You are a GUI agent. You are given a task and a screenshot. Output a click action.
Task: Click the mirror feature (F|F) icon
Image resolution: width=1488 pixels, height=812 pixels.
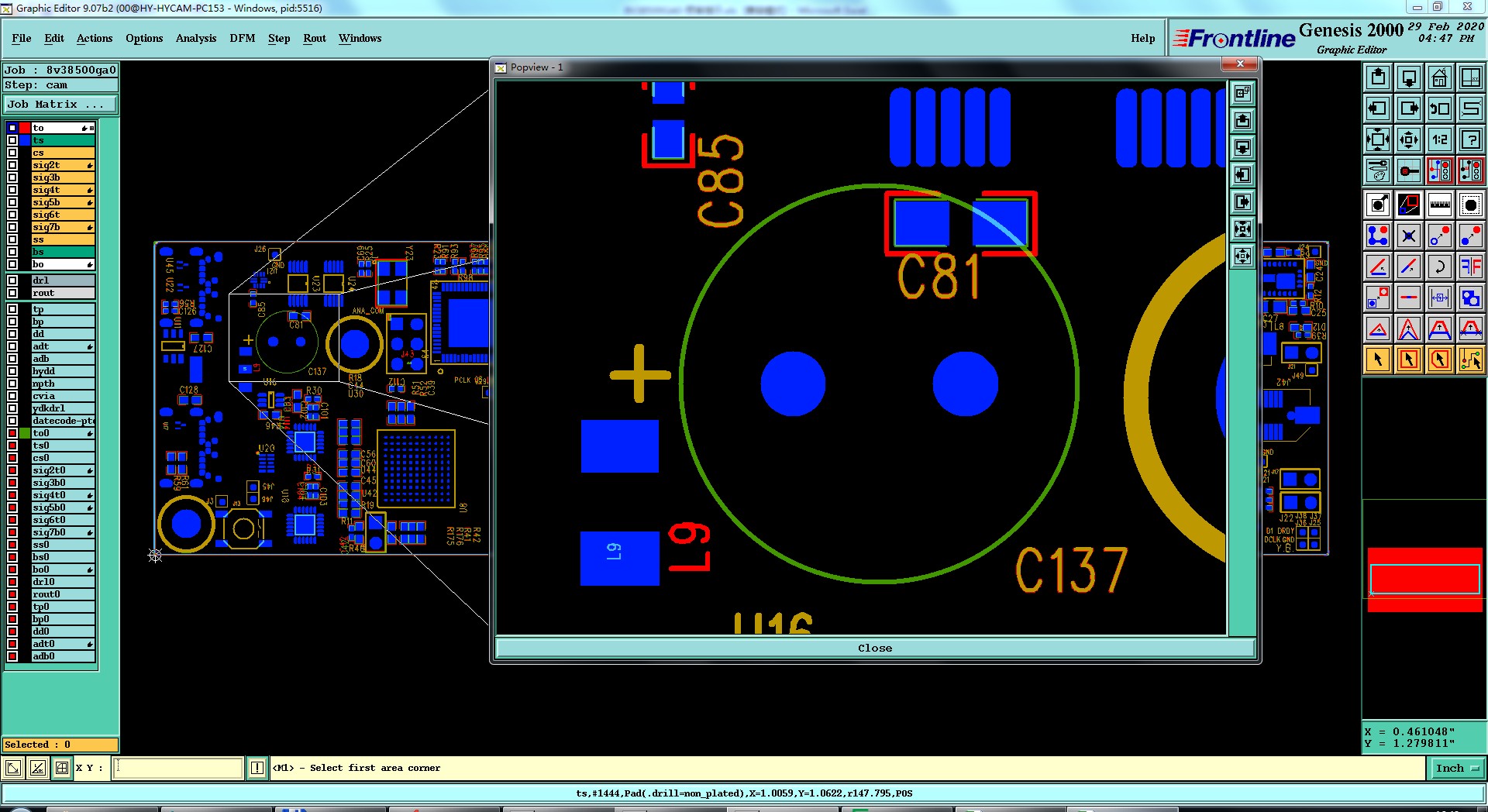point(1471,267)
